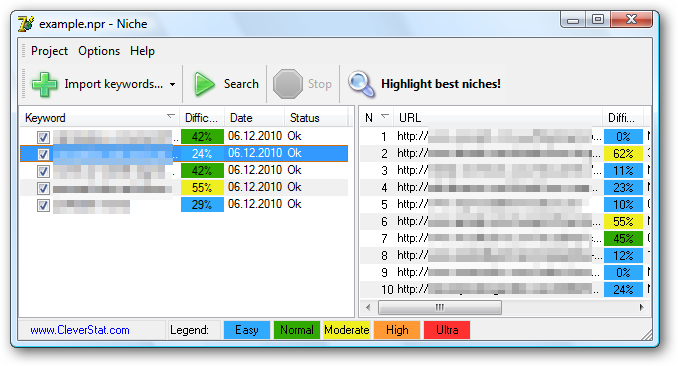Uncheck the selected keyword with 24% difficulty
The width and height of the screenshot is (678, 366).
pyautogui.click(x=43, y=154)
